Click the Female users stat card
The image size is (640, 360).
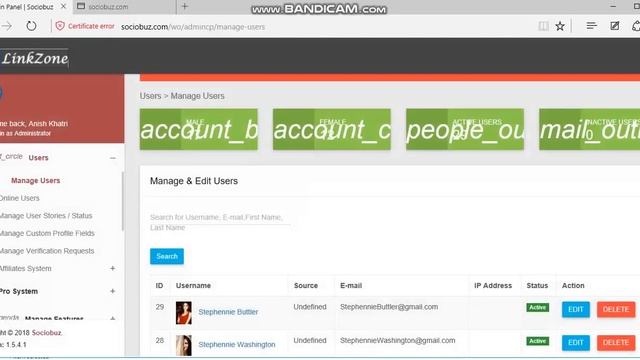pos(332,129)
